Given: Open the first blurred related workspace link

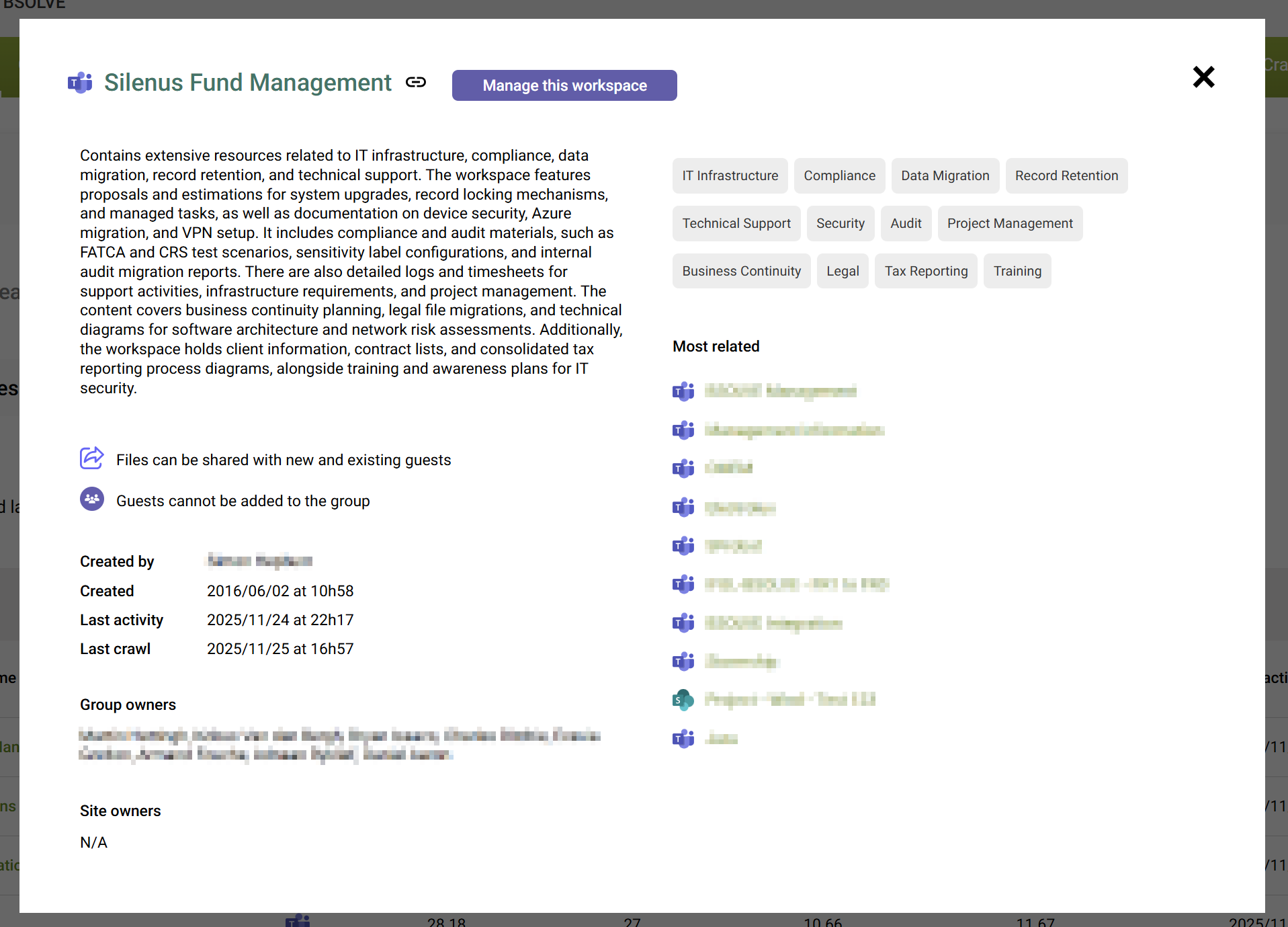Looking at the screenshot, I should tap(781, 391).
